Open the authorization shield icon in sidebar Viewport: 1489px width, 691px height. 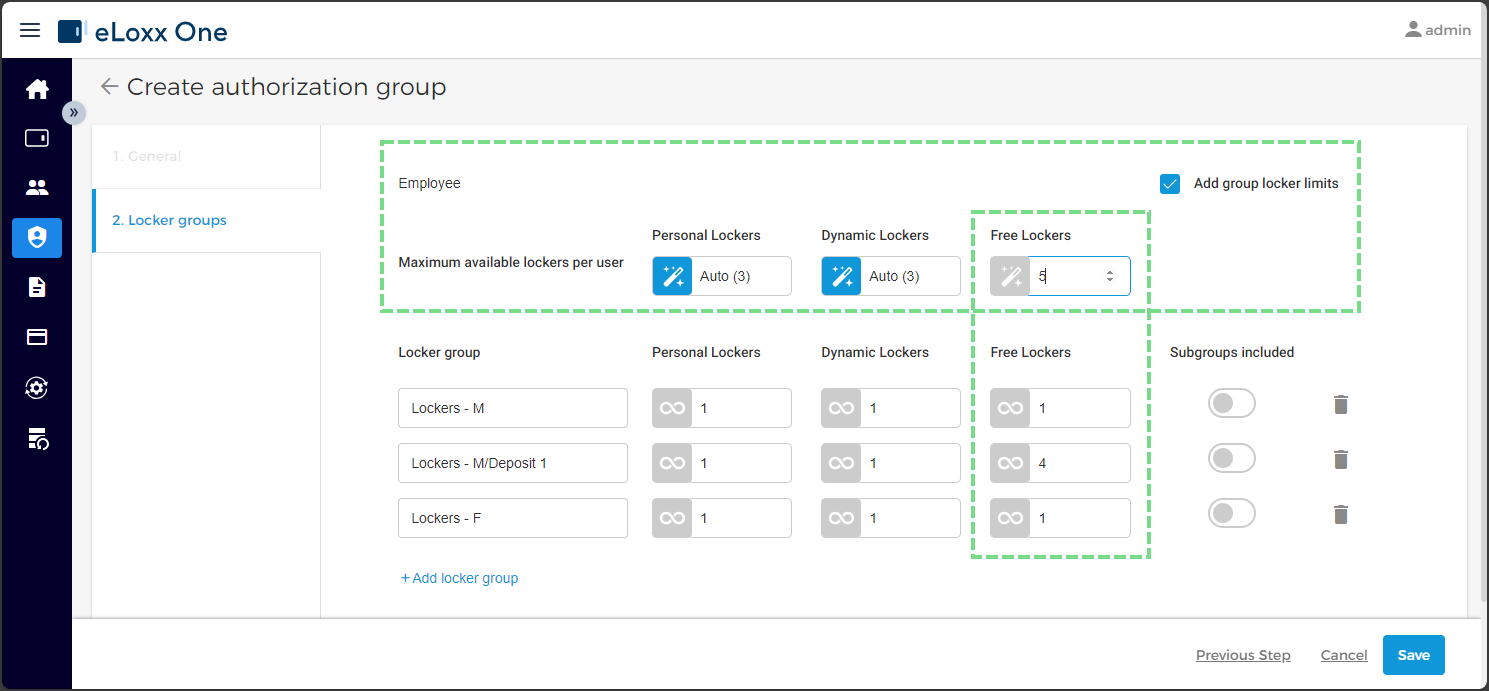click(x=37, y=237)
